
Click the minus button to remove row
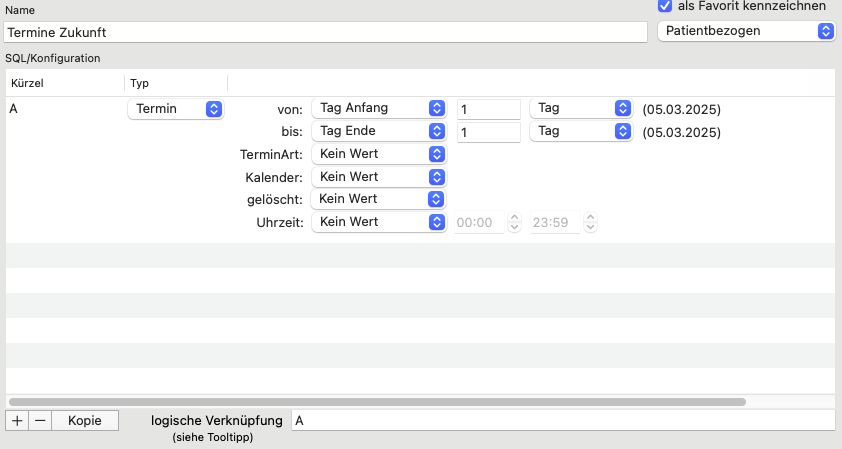40,421
